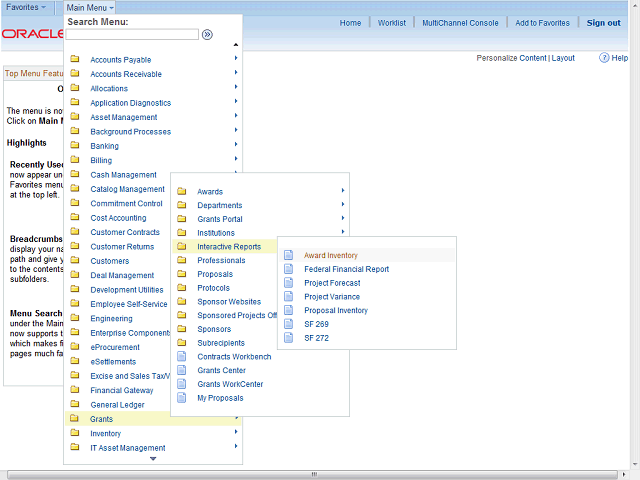Click the folder icon beside Interactive Reports
Viewport: 640px width, 480px height.
coord(182,246)
